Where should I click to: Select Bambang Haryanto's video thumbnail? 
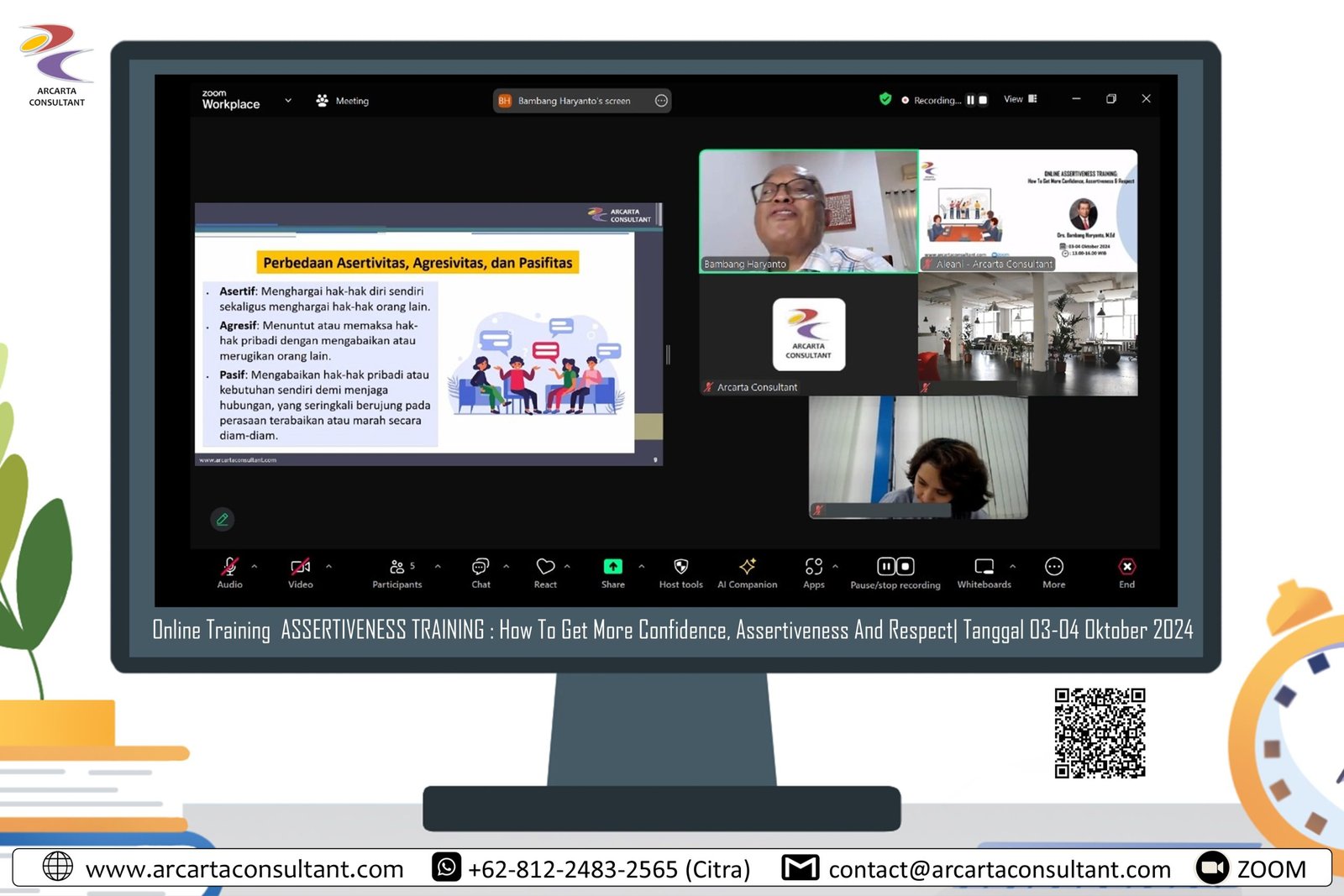[x=808, y=211]
